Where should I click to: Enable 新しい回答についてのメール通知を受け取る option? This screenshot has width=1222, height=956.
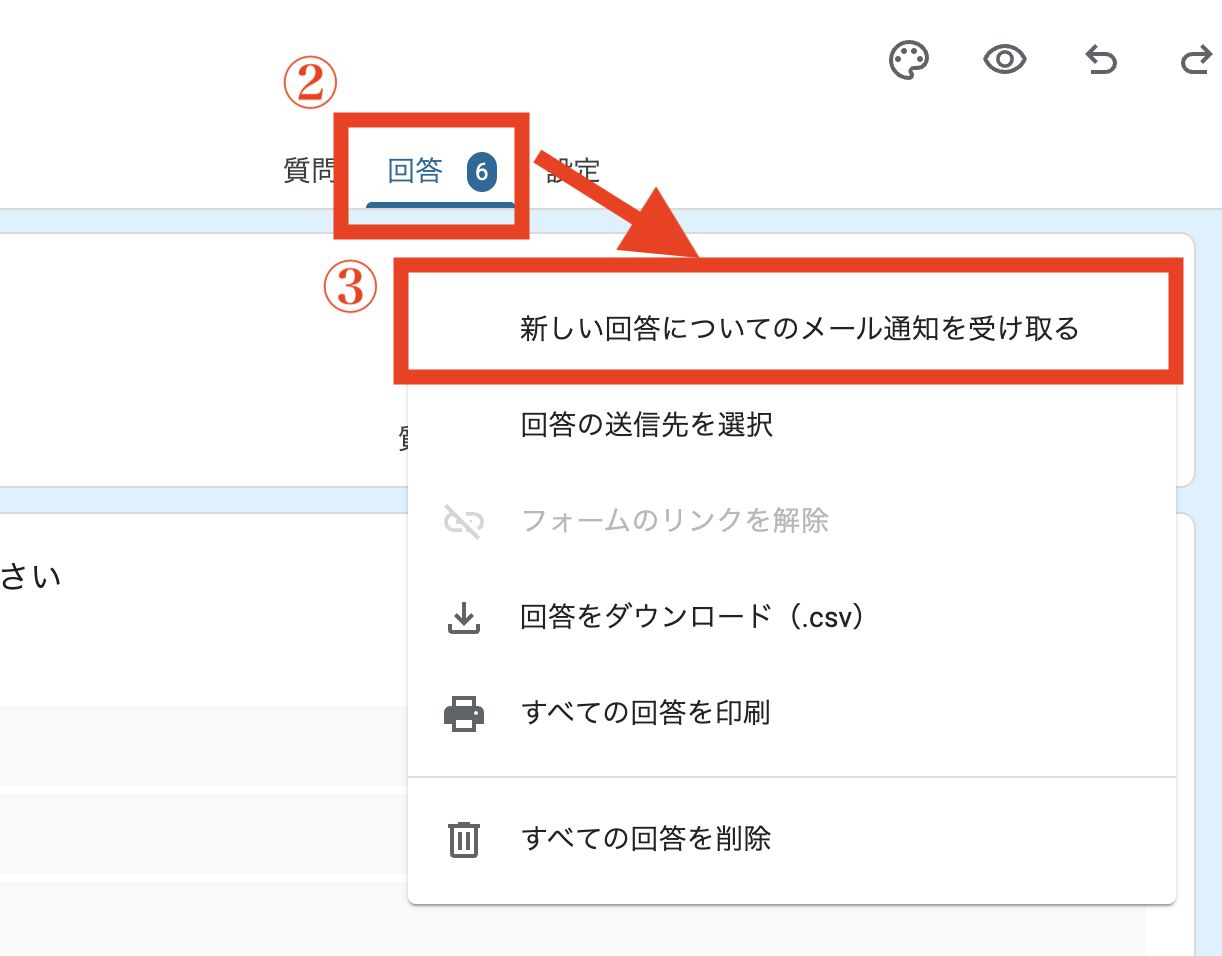[799, 329]
